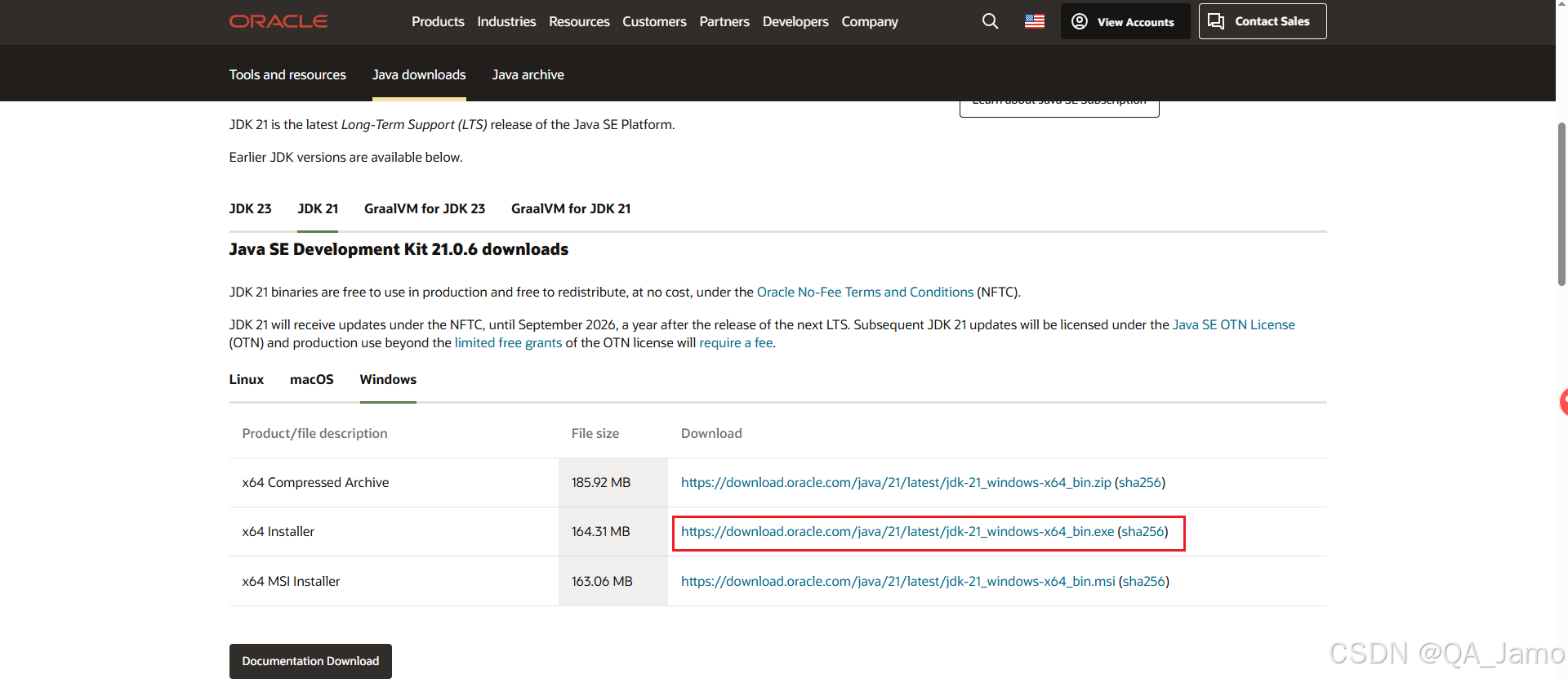Image resolution: width=1568 pixels, height=679 pixels.
Task: Follow the require a fee link
Action: 736,342
